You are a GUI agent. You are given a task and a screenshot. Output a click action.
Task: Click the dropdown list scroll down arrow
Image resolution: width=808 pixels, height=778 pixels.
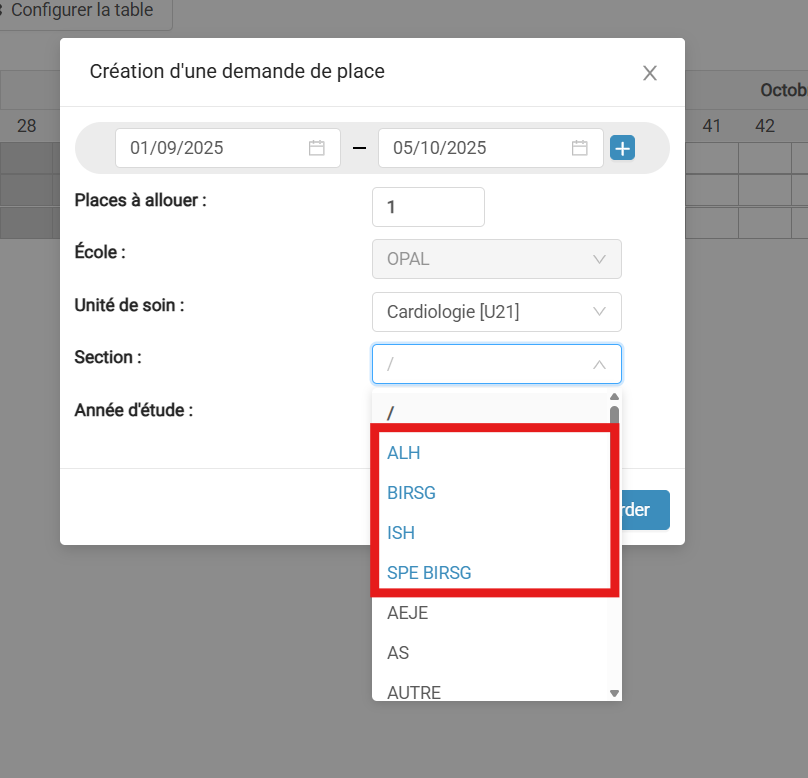[614, 694]
